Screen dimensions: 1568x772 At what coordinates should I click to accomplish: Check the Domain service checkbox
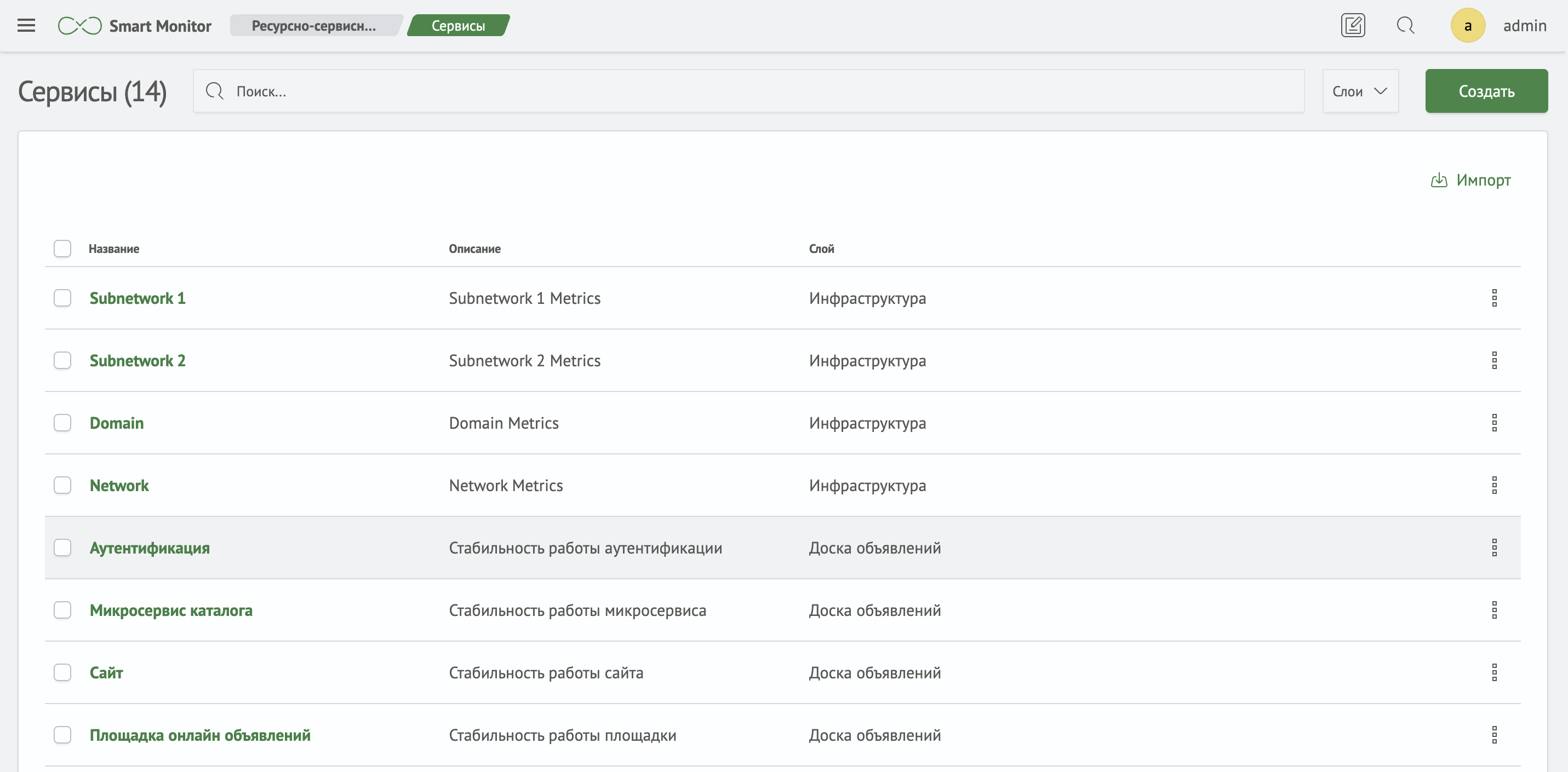[62, 423]
